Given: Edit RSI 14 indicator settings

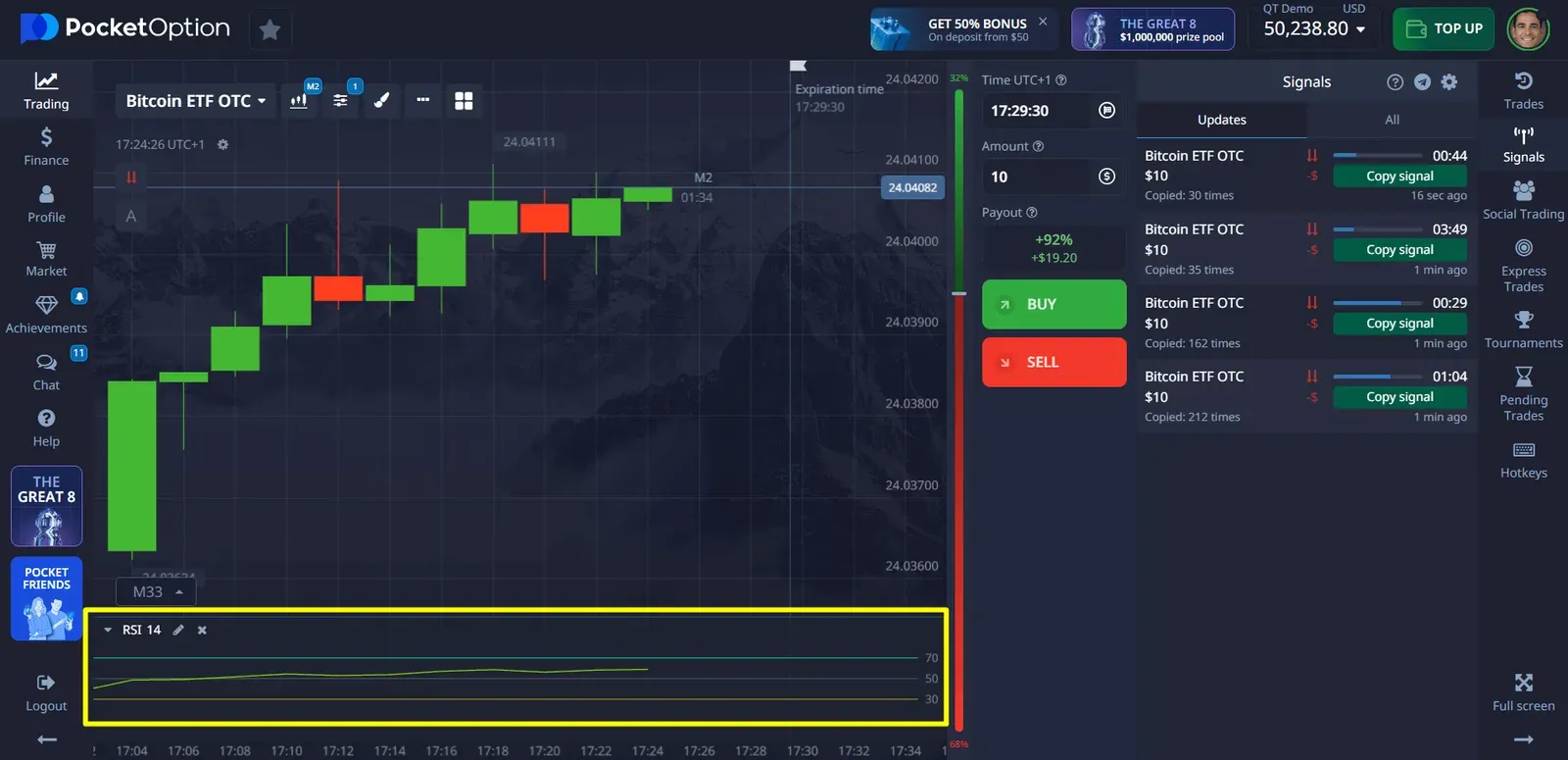Looking at the screenshot, I should coord(178,631).
